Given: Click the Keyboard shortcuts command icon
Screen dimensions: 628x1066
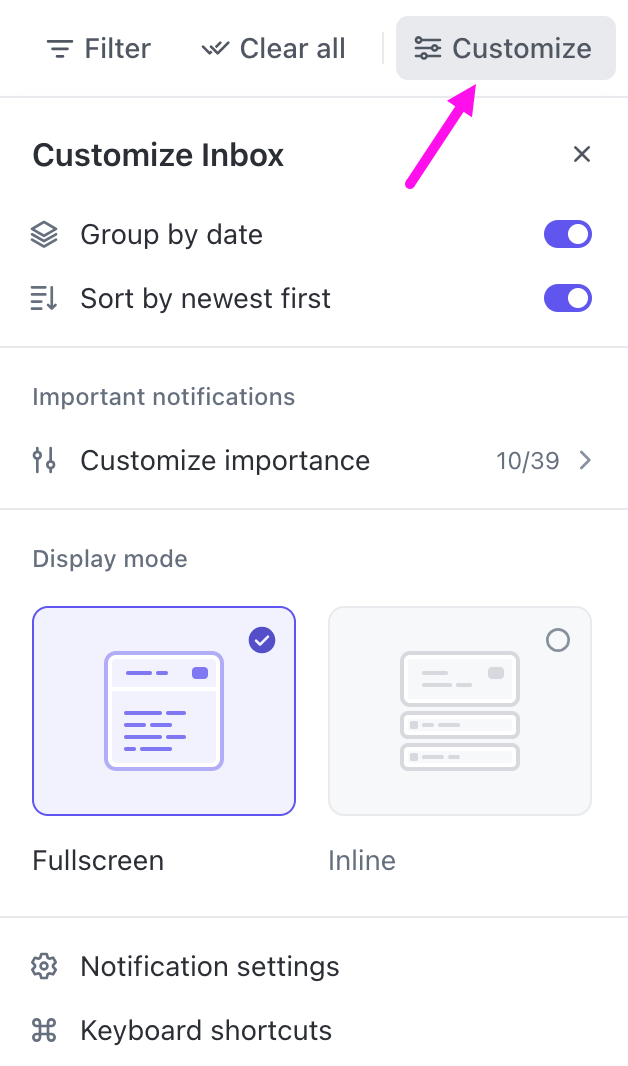Looking at the screenshot, I should click(44, 1030).
